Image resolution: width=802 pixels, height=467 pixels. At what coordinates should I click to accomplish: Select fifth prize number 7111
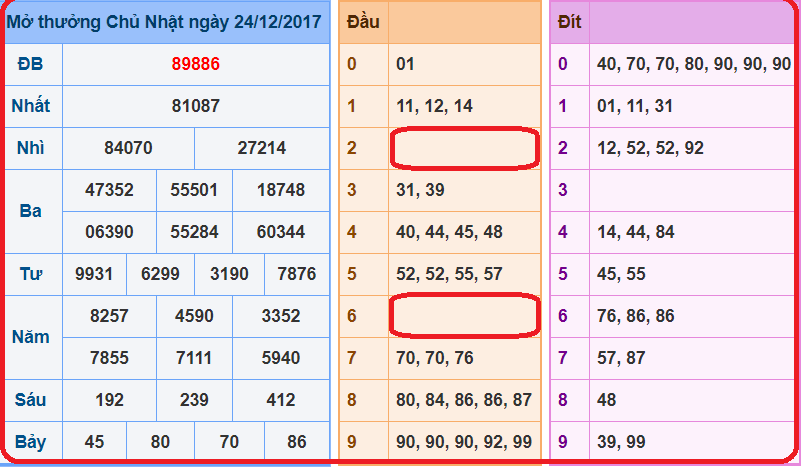[194, 358]
